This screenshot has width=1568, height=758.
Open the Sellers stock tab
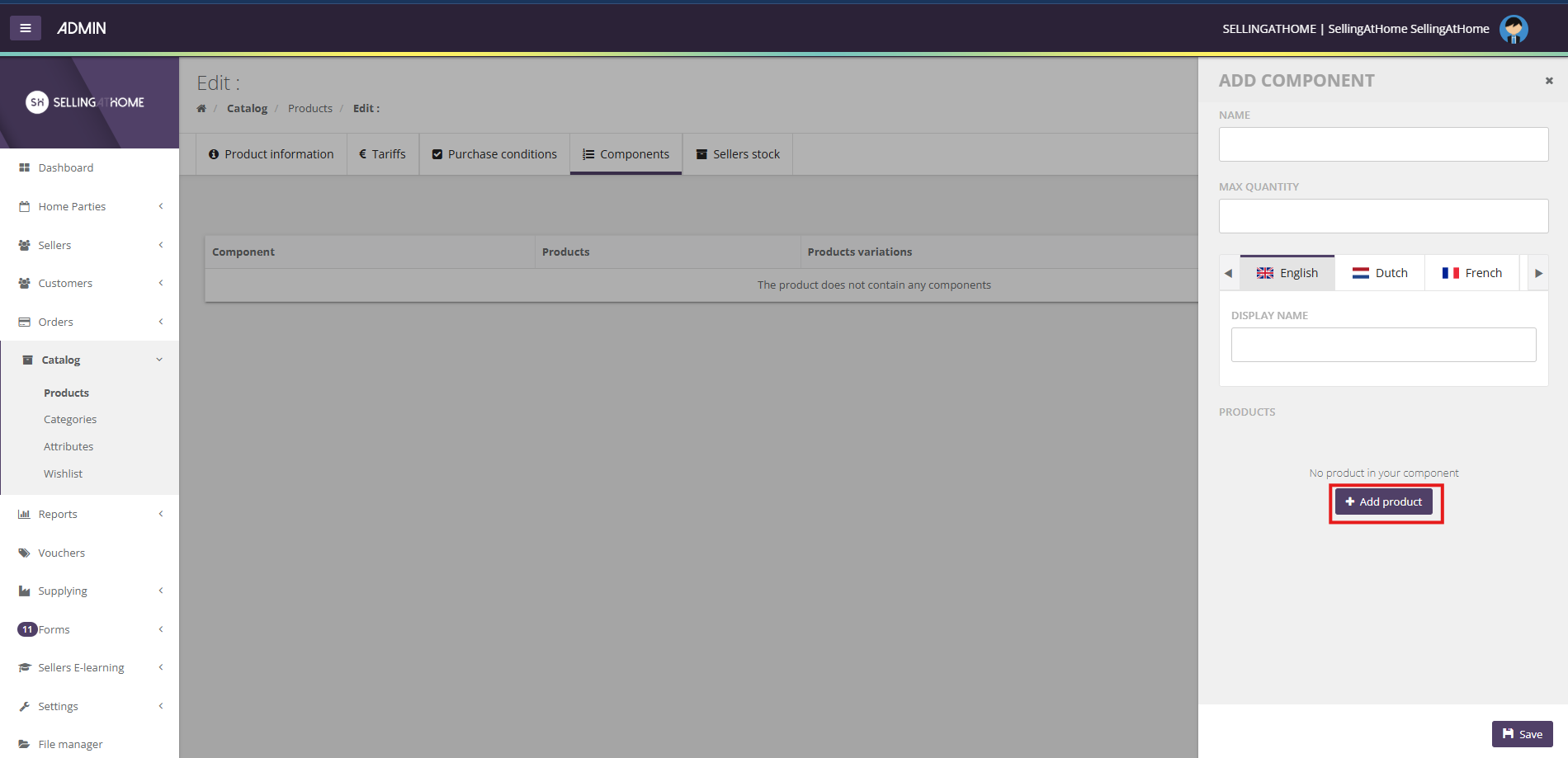coord(738,154)
